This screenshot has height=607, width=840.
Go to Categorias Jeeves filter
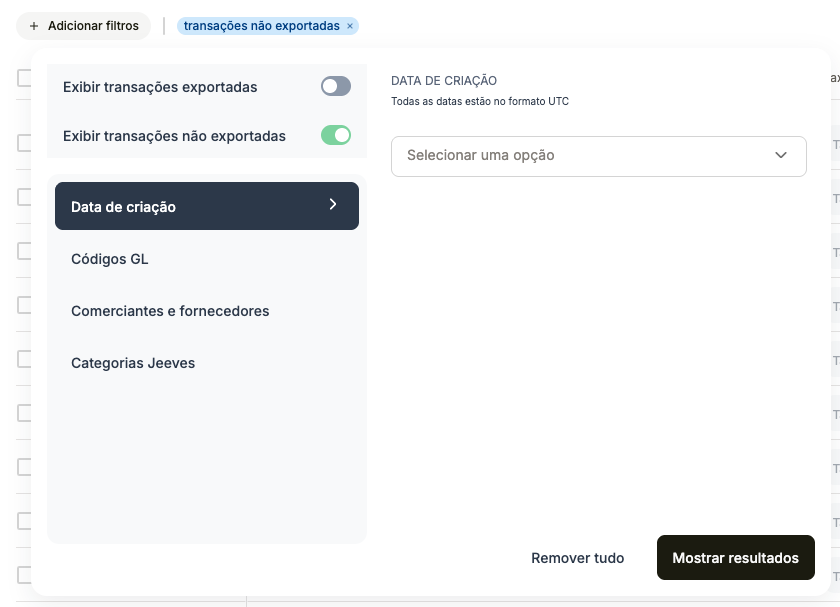click(x=133, y=363)
